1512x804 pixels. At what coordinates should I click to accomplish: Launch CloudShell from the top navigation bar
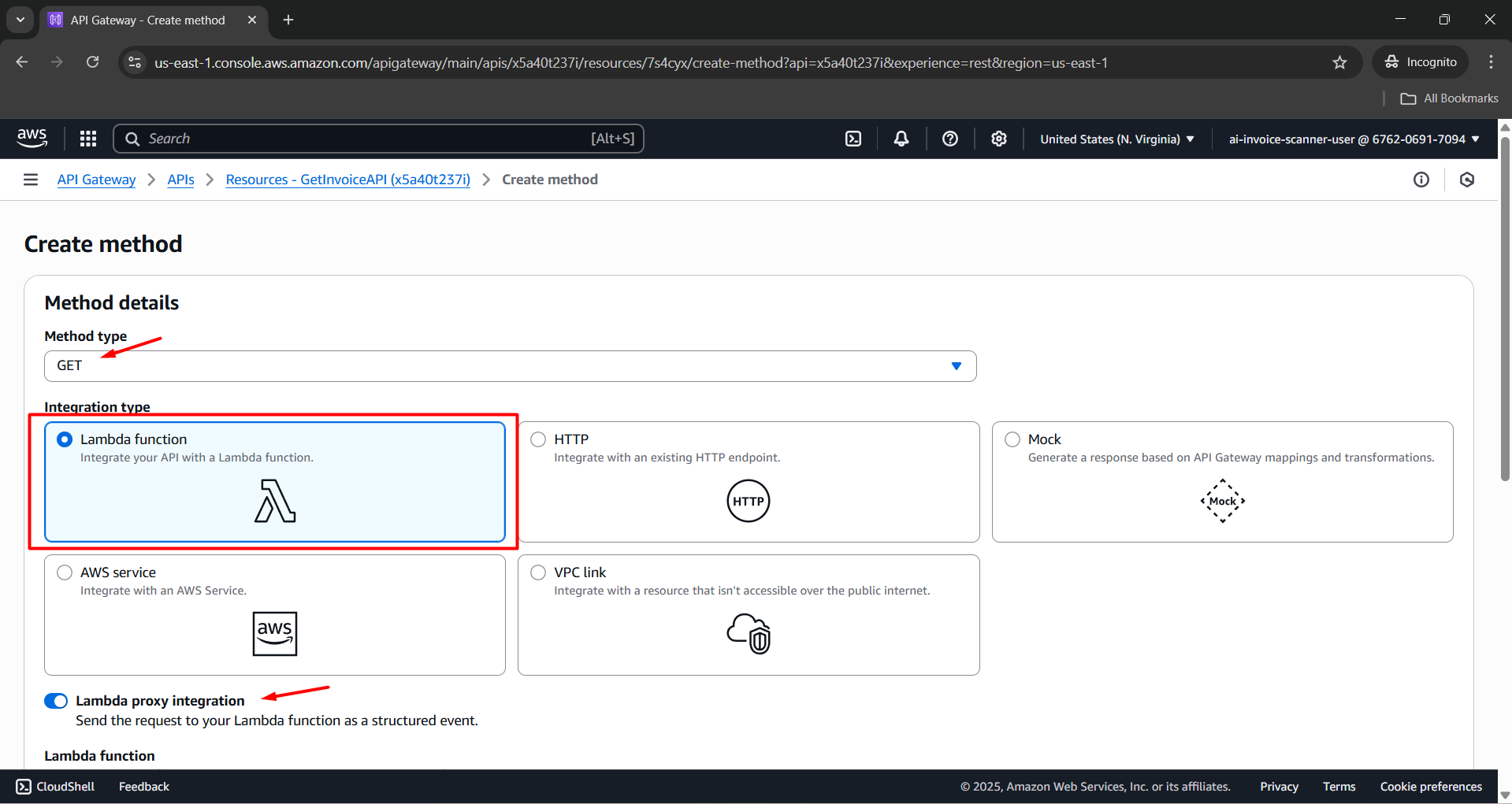pyautogui.click(x=853, y=139)
